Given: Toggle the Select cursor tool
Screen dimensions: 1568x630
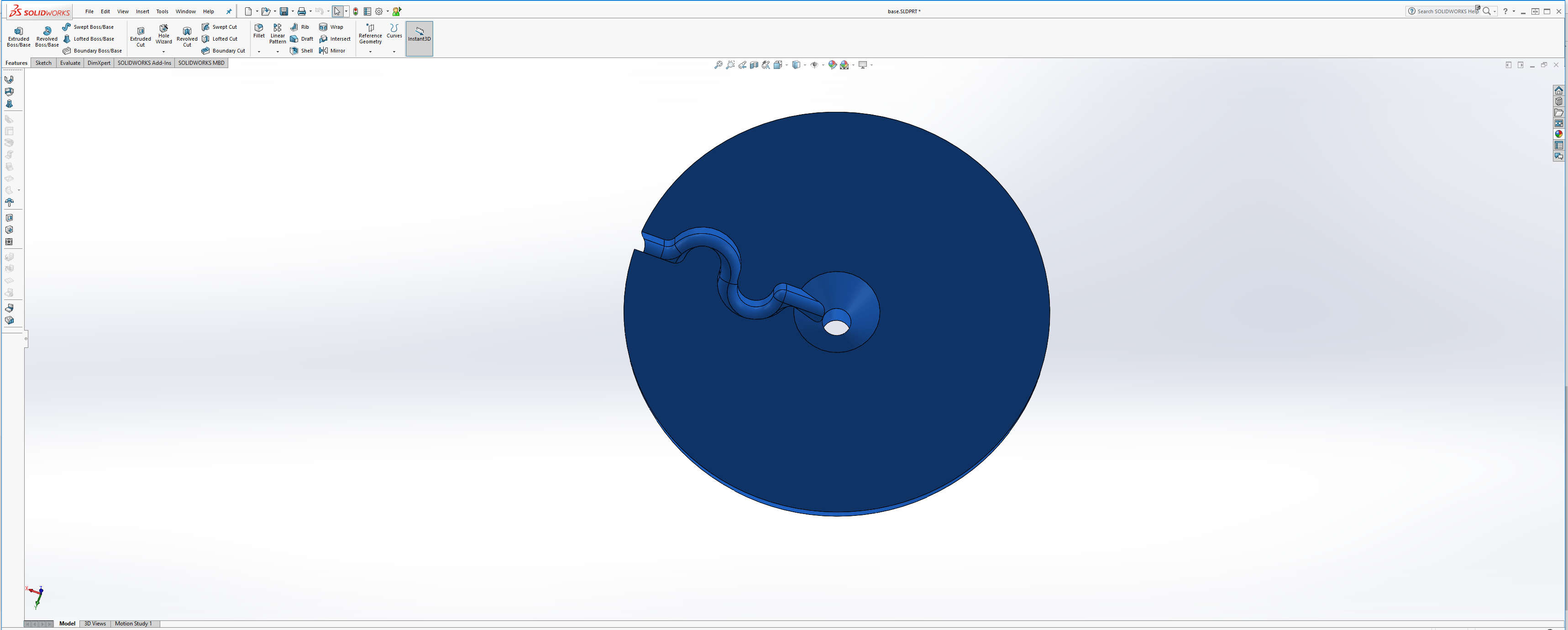Looking at the screenshot, I should pos(337,11).
